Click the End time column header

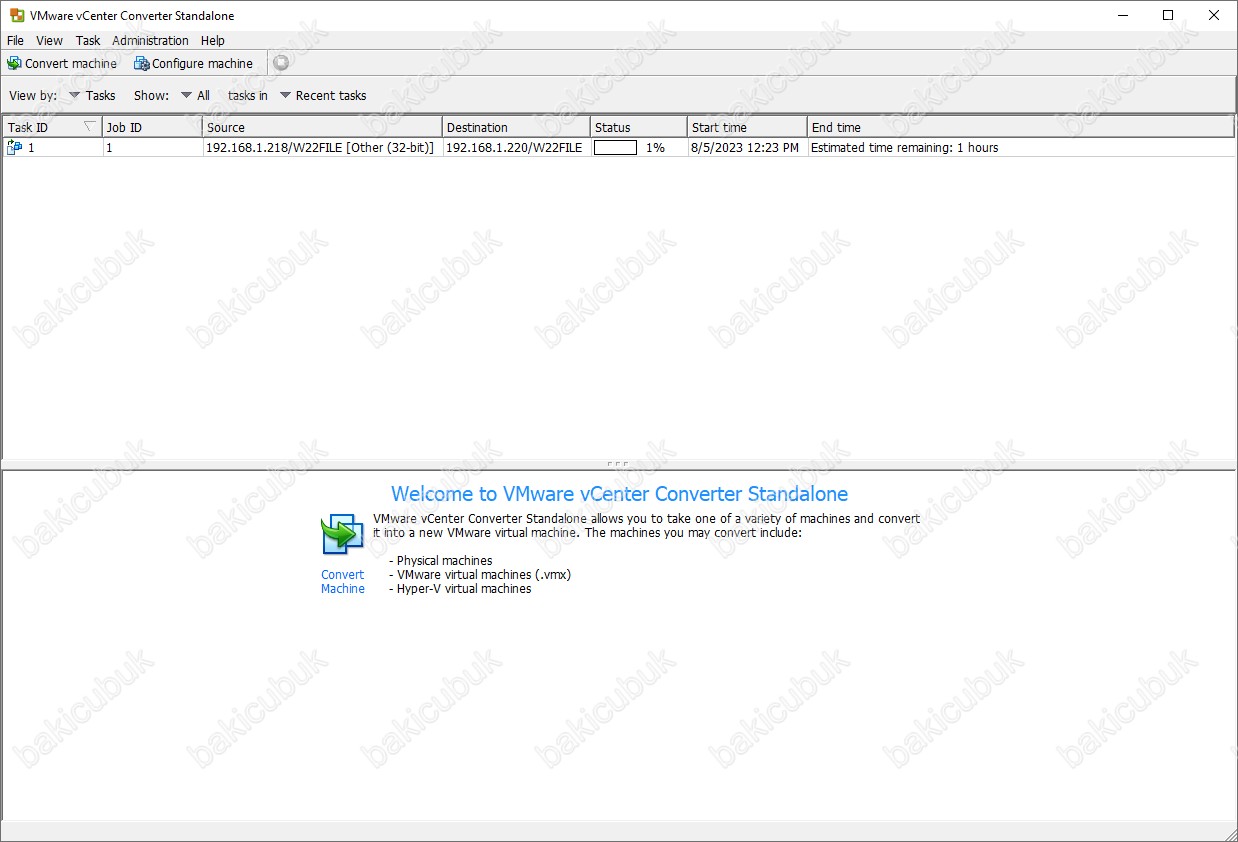[1021, 127]
